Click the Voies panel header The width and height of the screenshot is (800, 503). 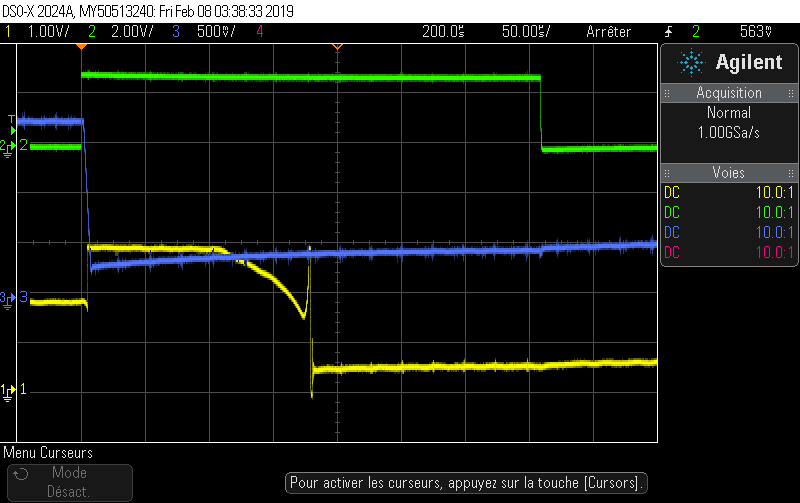(729, 173)
